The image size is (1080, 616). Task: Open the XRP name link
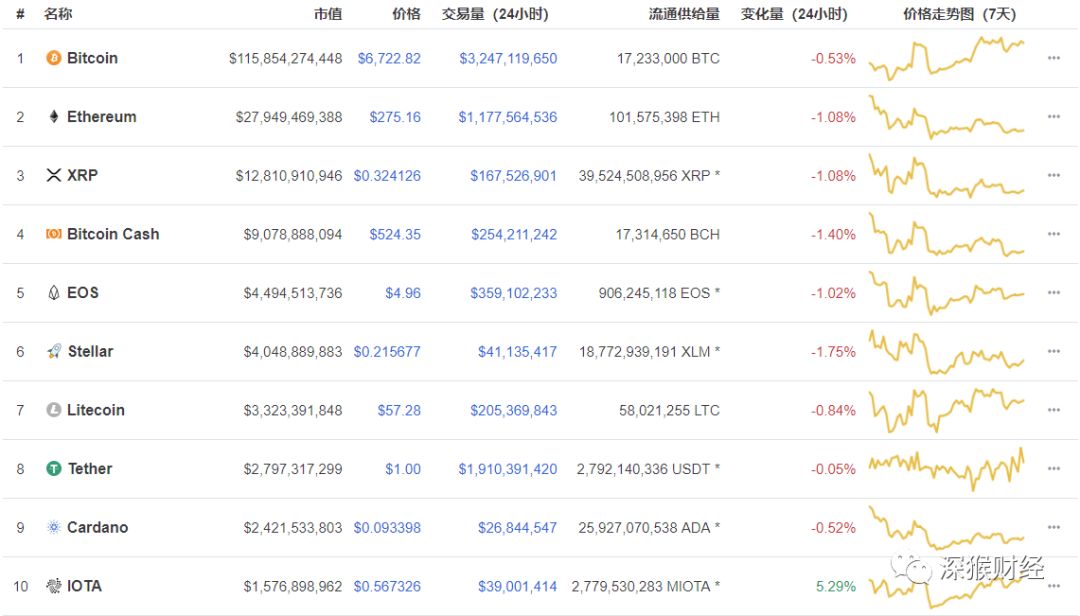click(x=82, y=175)
